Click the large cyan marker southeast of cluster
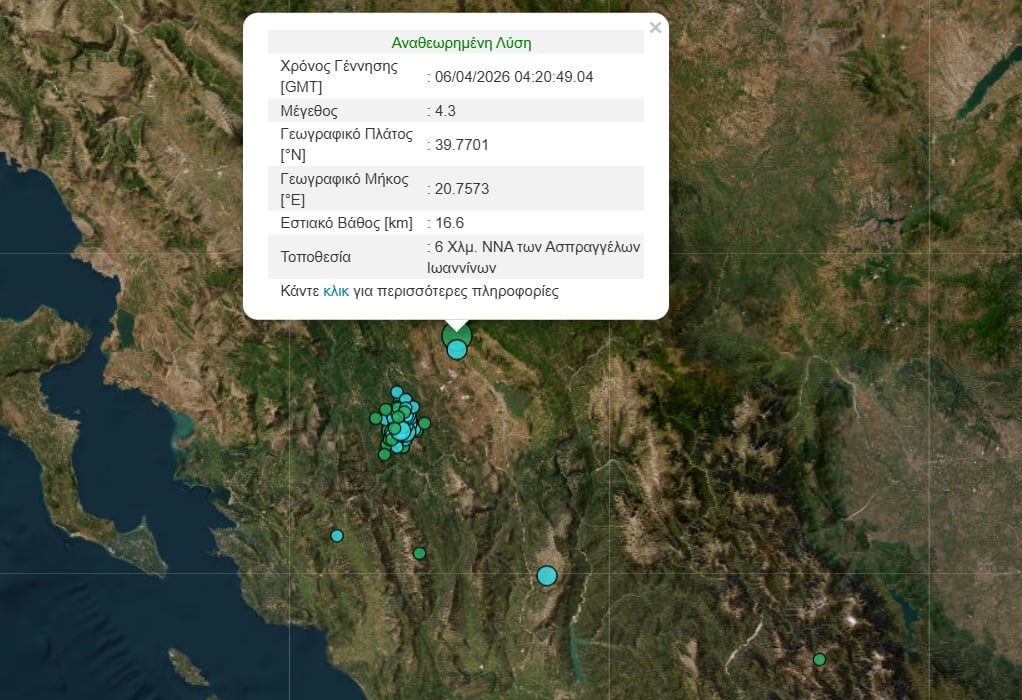This screenshot has height=700, width=1022. point(546,575)
